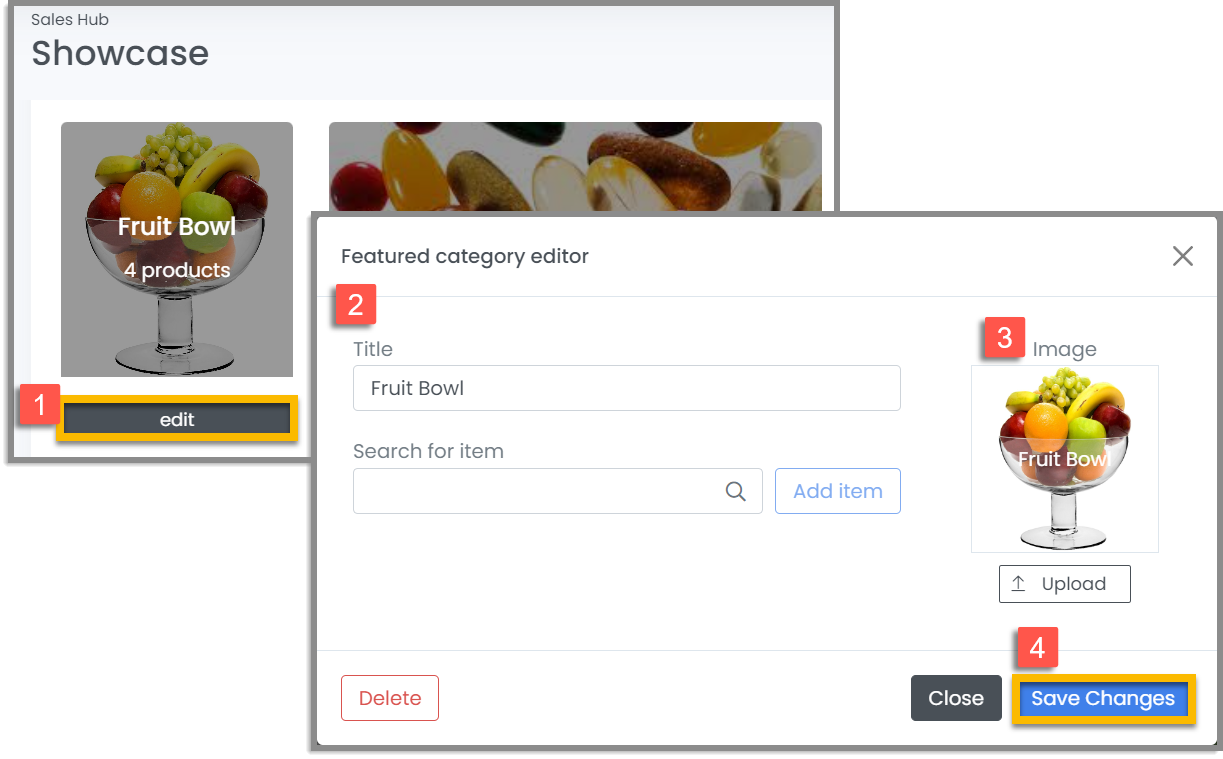Screen dimensions: 1223x759
Task: Select the Fruit Bowl image preview thumbnail
Action: point(1064,459)
